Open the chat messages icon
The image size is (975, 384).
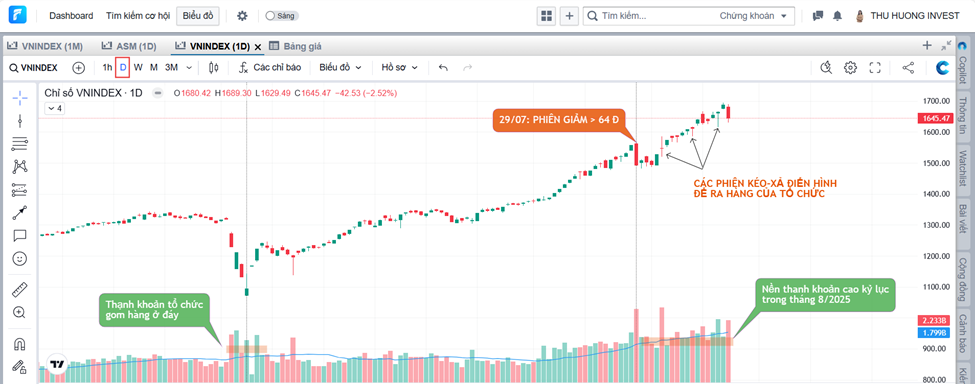point(818,16)
